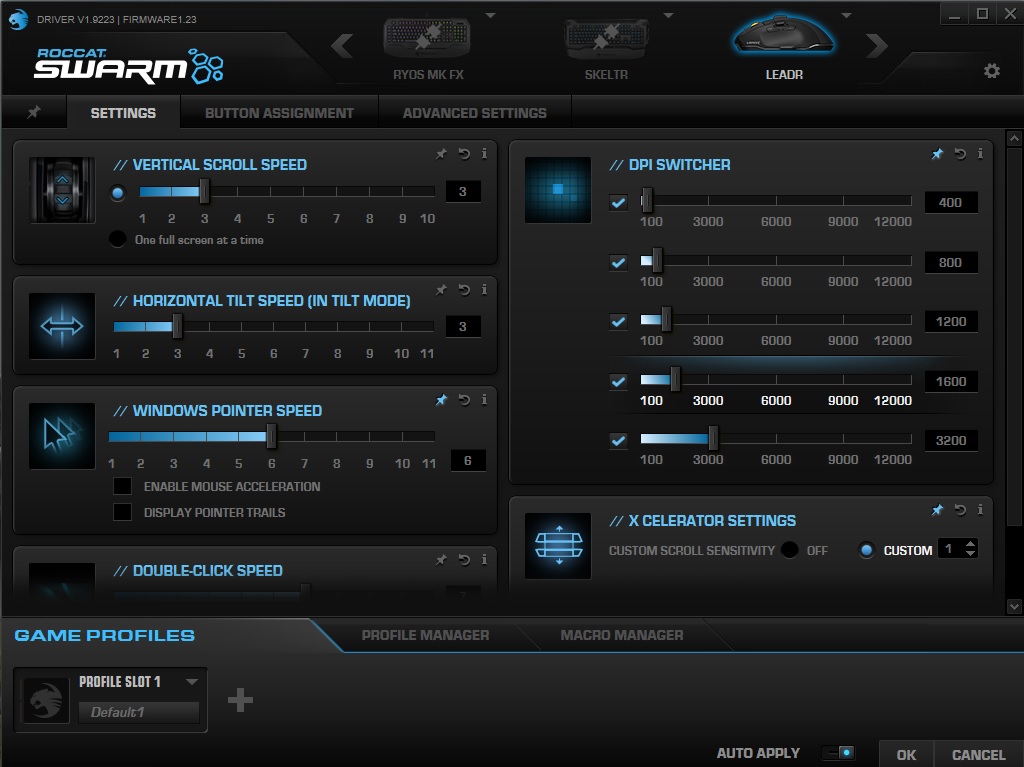
Task: Open the Ryos MK FX dropdown arrow
Action: coord(490,15)
